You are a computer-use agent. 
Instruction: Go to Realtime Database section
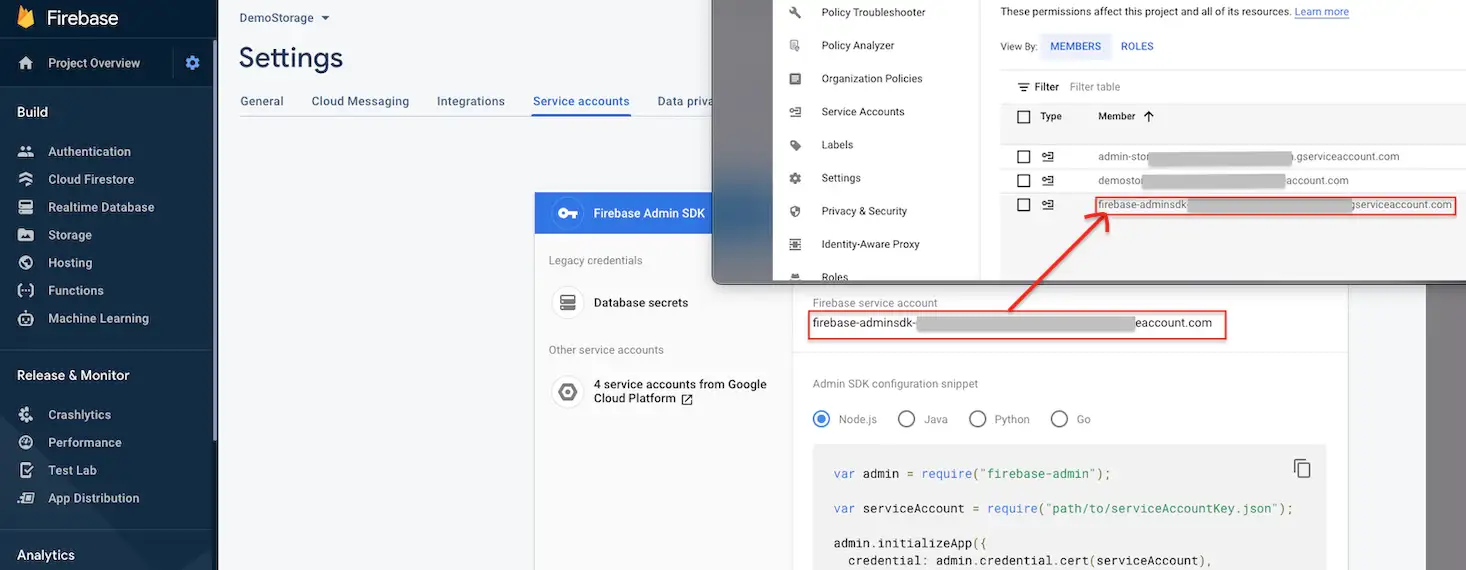click(101, 208)
